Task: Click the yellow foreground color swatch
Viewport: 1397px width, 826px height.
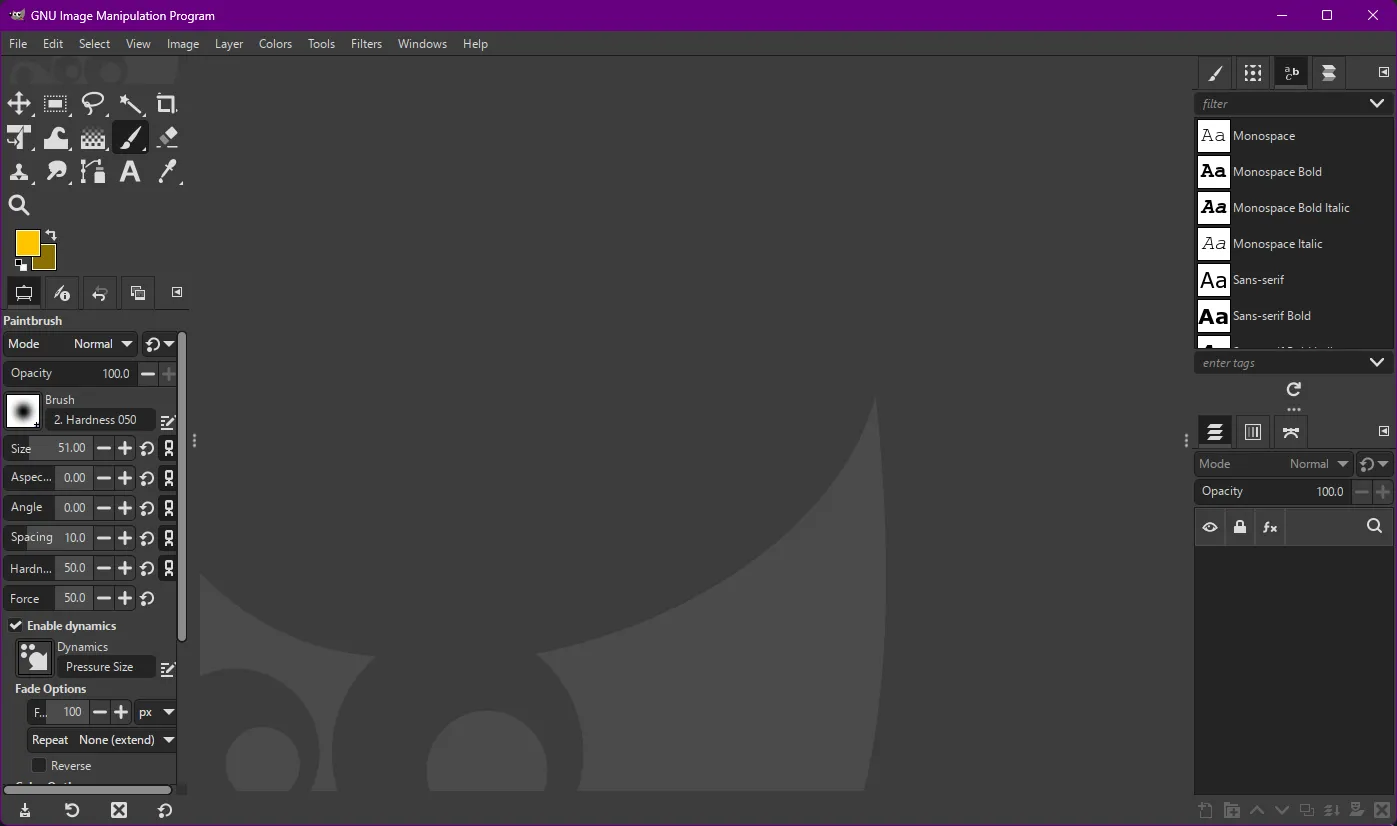Action: 27,242
